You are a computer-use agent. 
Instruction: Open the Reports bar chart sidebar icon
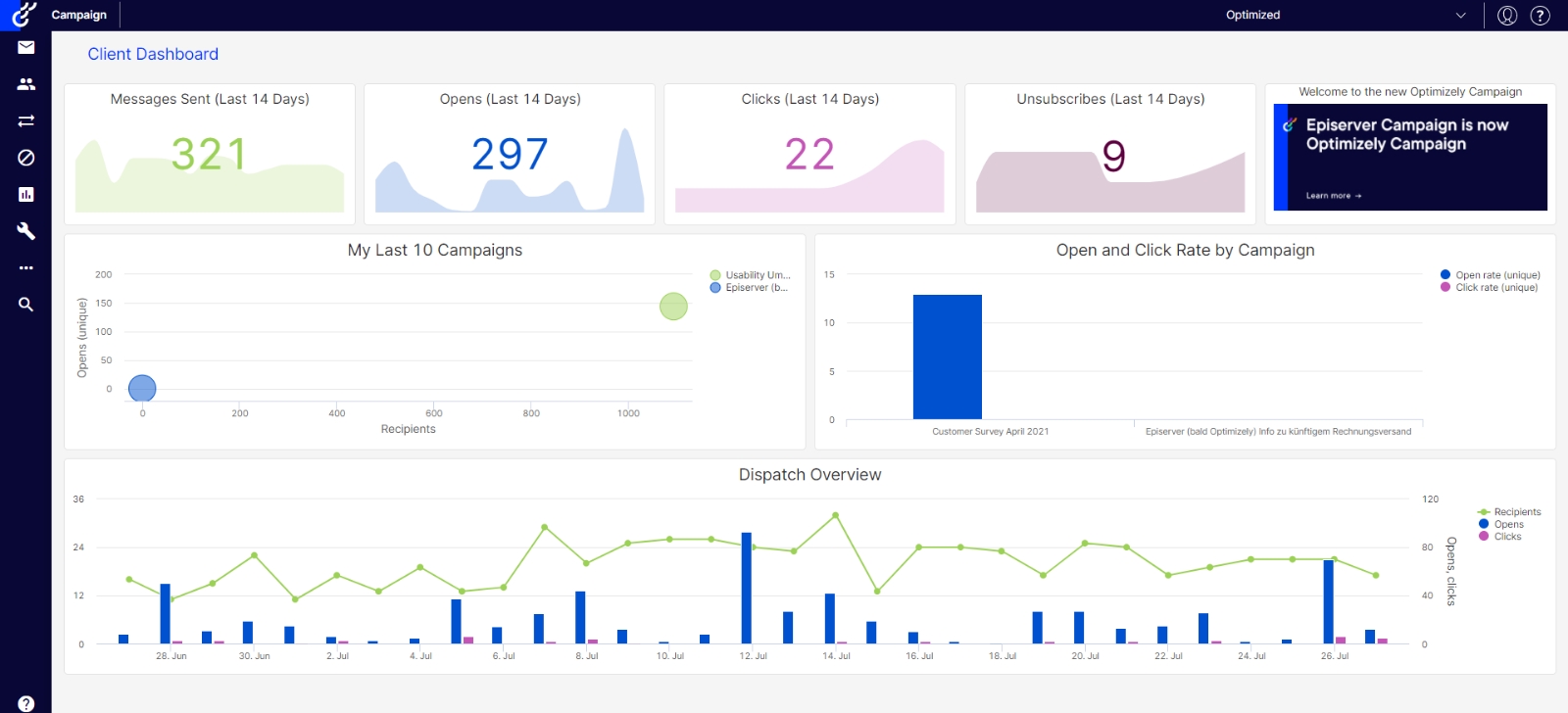coord(26,194)
